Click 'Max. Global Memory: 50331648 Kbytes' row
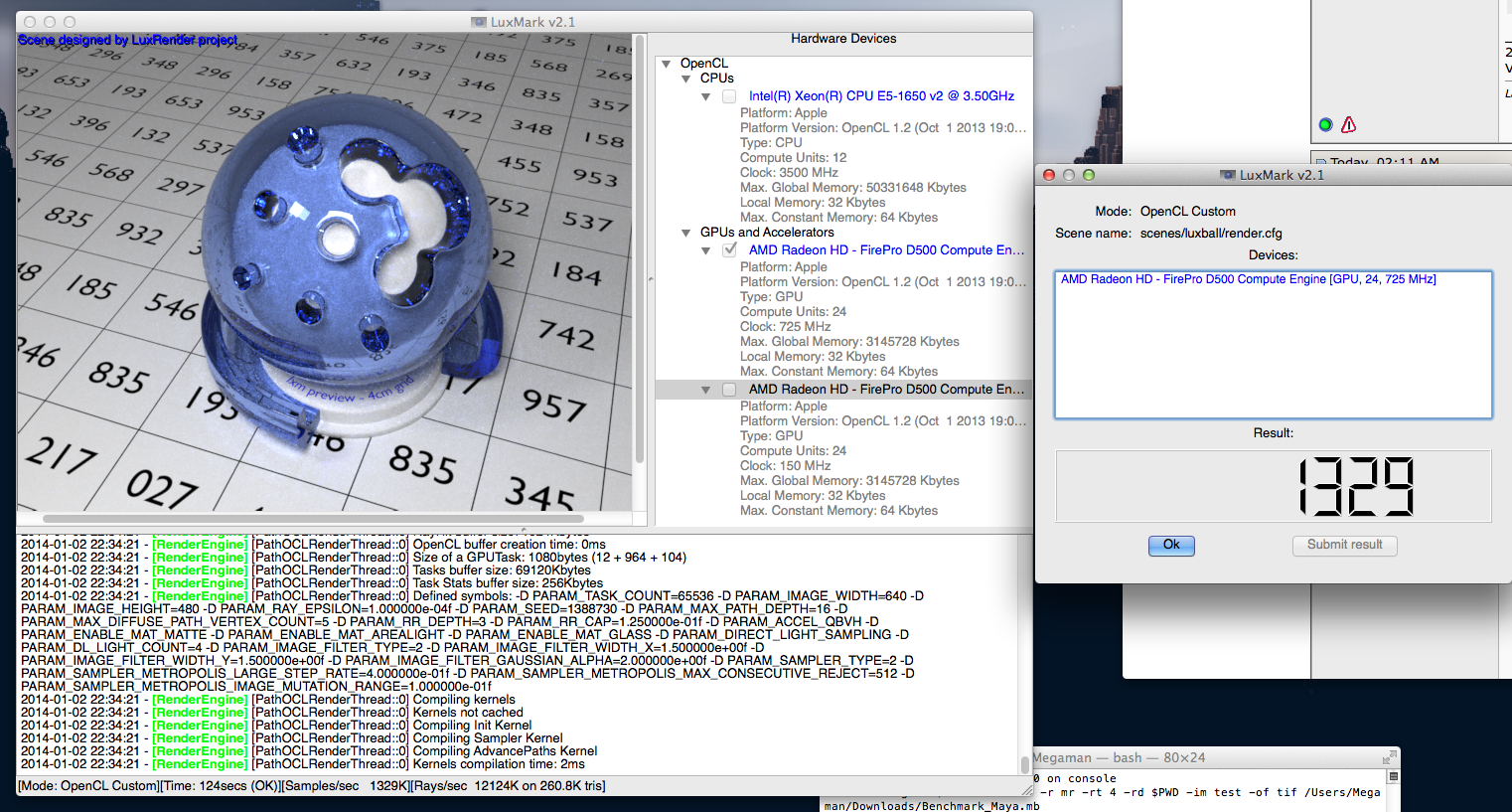The height and width of the screenshot is (812, 1512). [x=852, y=188]
